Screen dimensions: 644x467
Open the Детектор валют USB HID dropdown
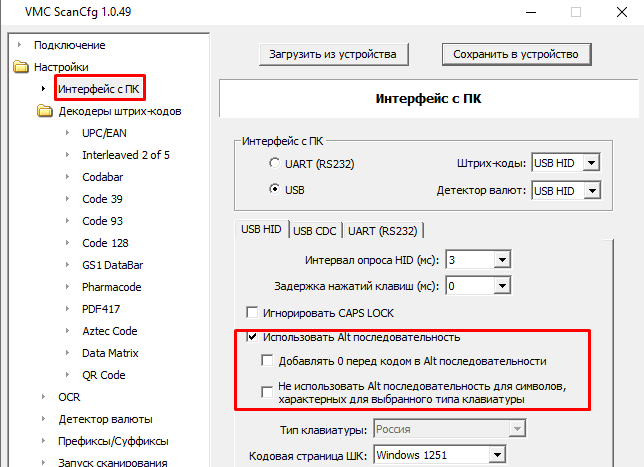(592, 191)
